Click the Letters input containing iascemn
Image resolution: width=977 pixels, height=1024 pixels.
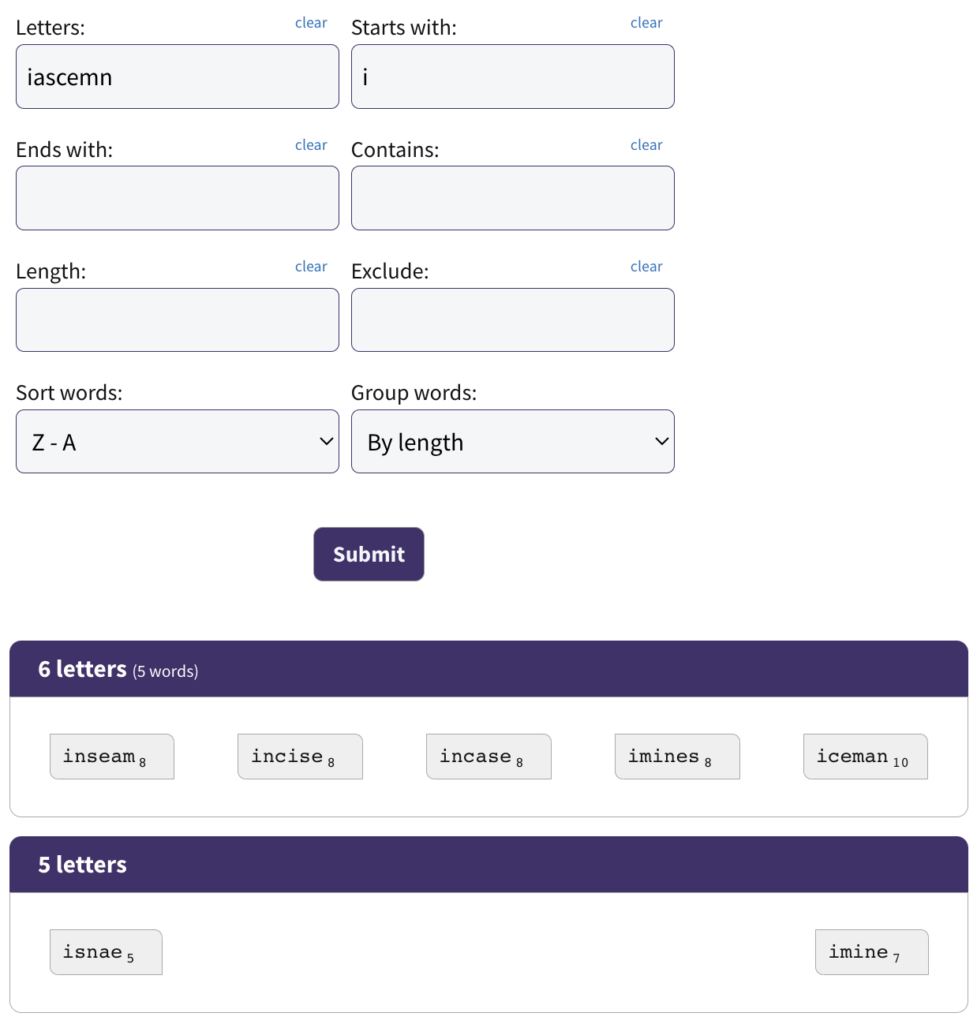(177, 76)
